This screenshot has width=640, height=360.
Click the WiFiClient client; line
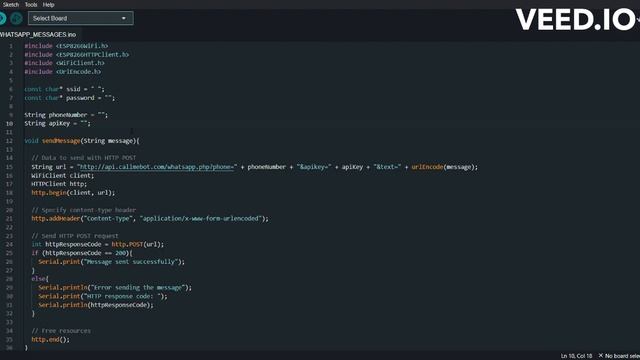62,176
